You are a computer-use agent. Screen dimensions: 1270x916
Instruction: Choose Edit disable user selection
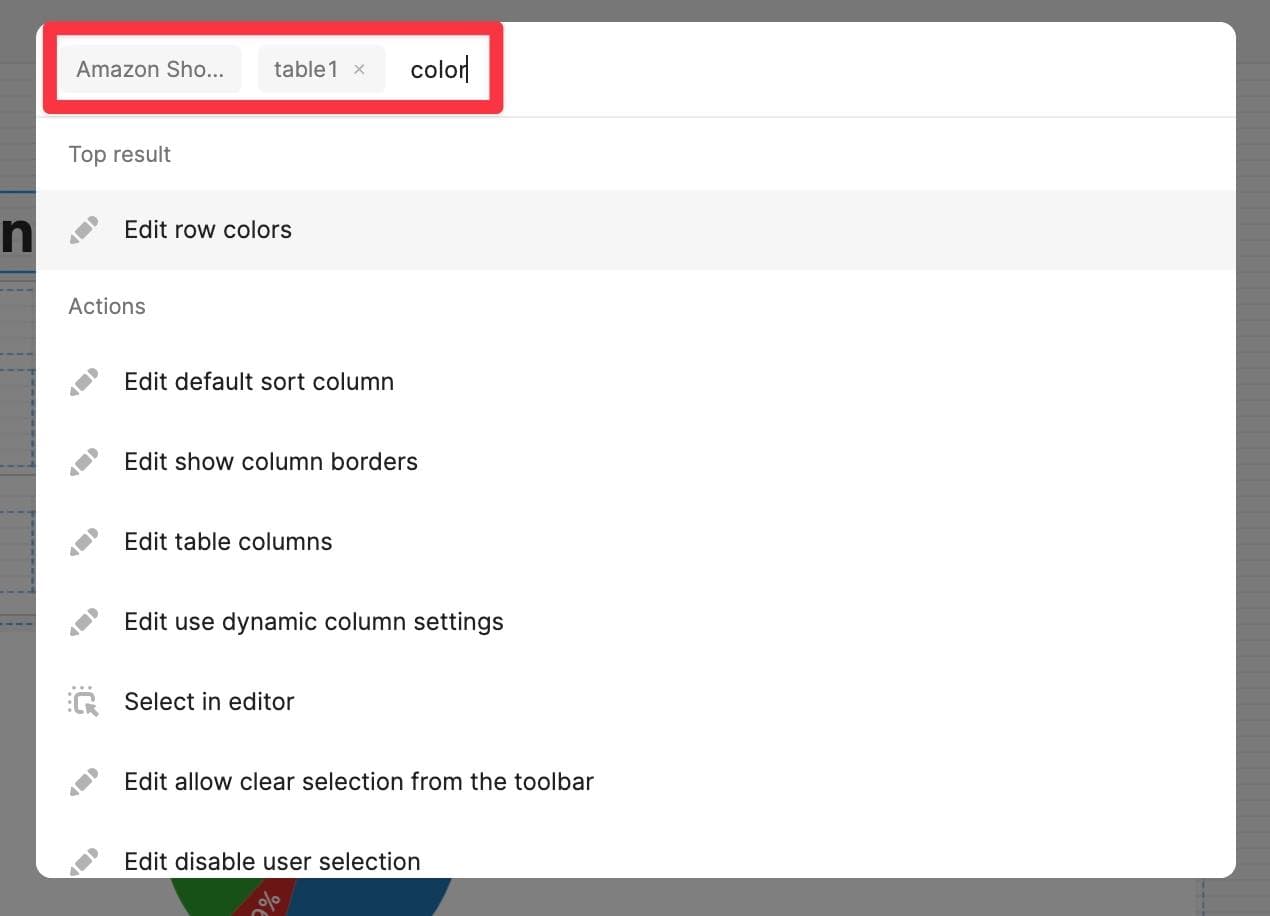pos(272,861)
